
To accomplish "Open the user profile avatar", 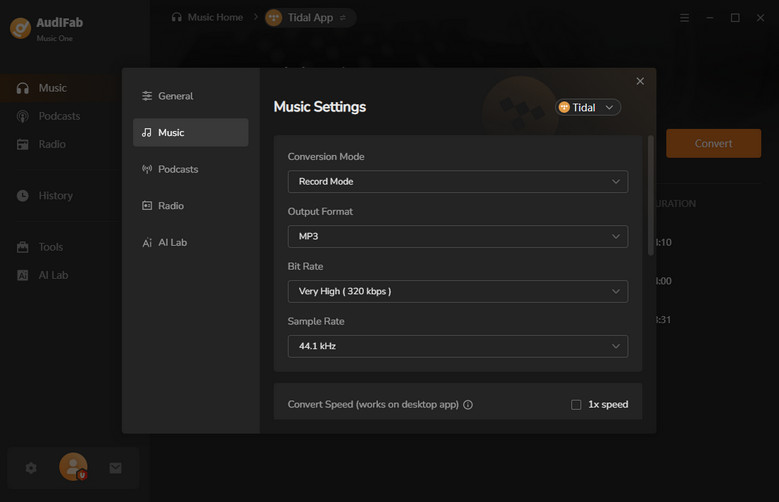I will click(73, 467).
